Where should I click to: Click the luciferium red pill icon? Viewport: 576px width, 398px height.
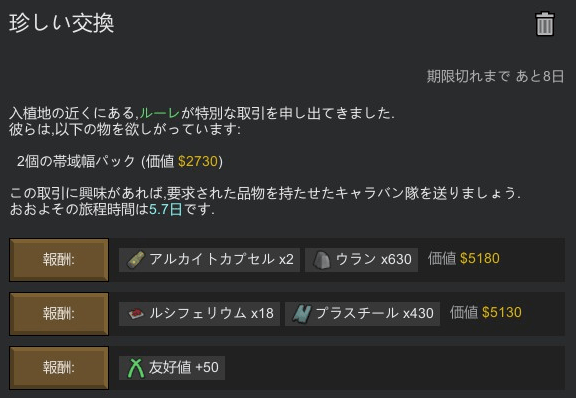[136, 314]
